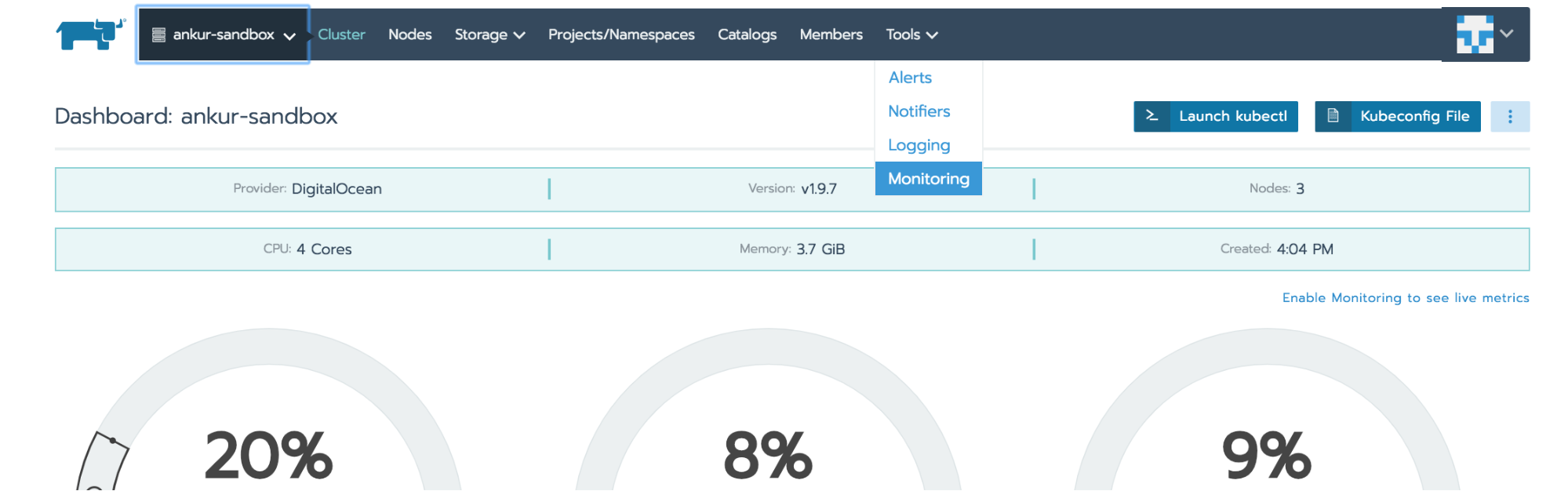Click the cluster selector chevron arrow
Viewport: 1568px width, 491px height.
(289, 36)
